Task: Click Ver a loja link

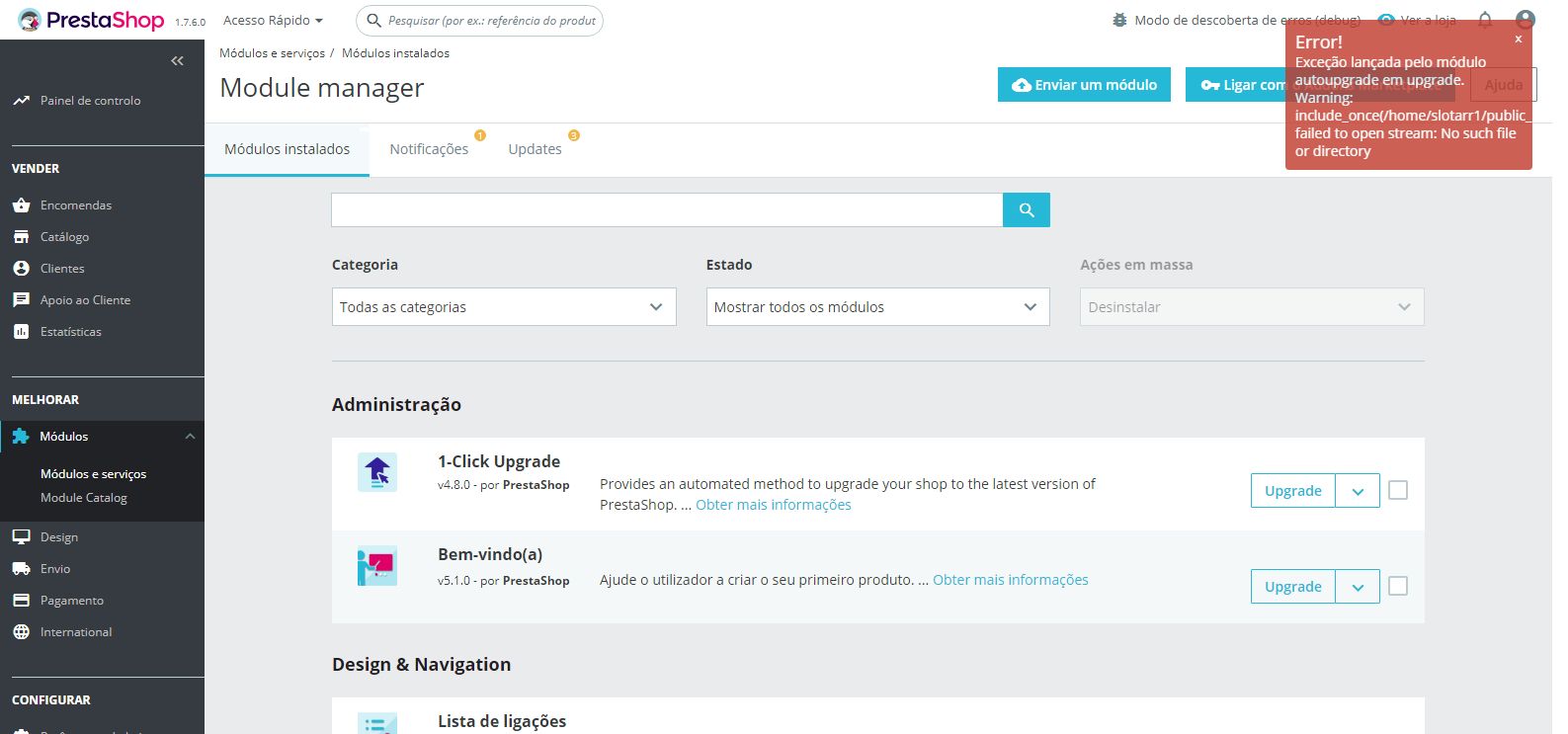Action: pyautogui.click(x=1418, y=20)
